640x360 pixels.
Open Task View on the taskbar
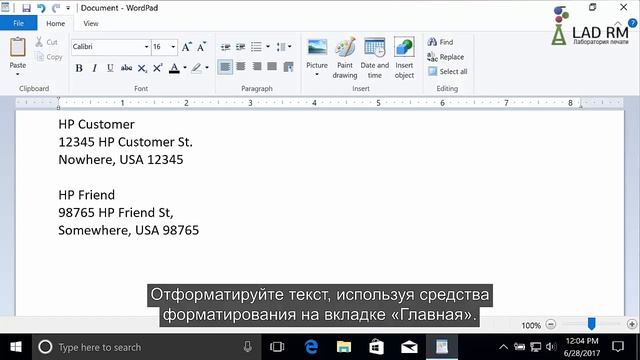277,347
